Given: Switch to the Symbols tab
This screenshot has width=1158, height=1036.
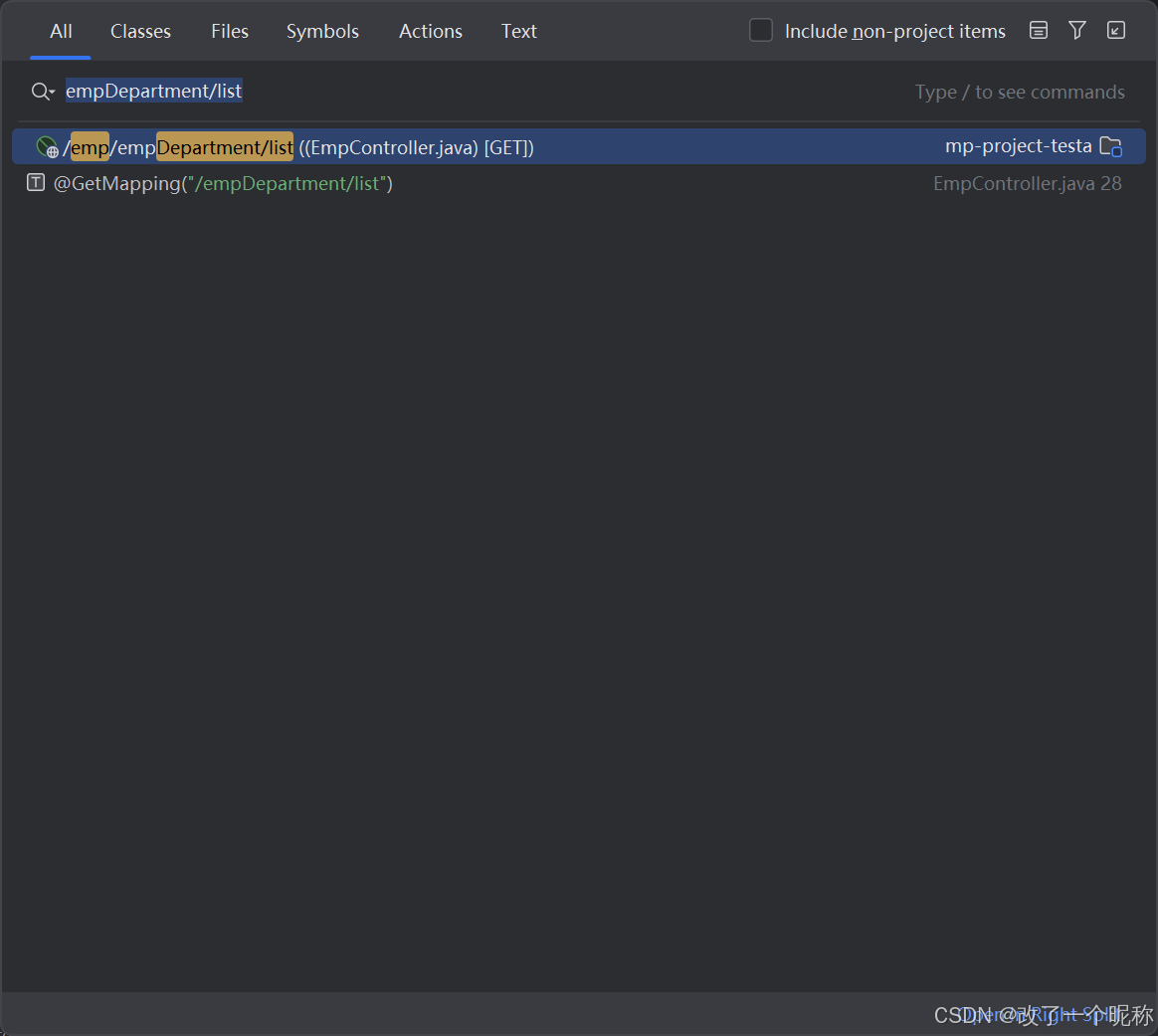Looking at the screenshot, I should click(322, 31).
